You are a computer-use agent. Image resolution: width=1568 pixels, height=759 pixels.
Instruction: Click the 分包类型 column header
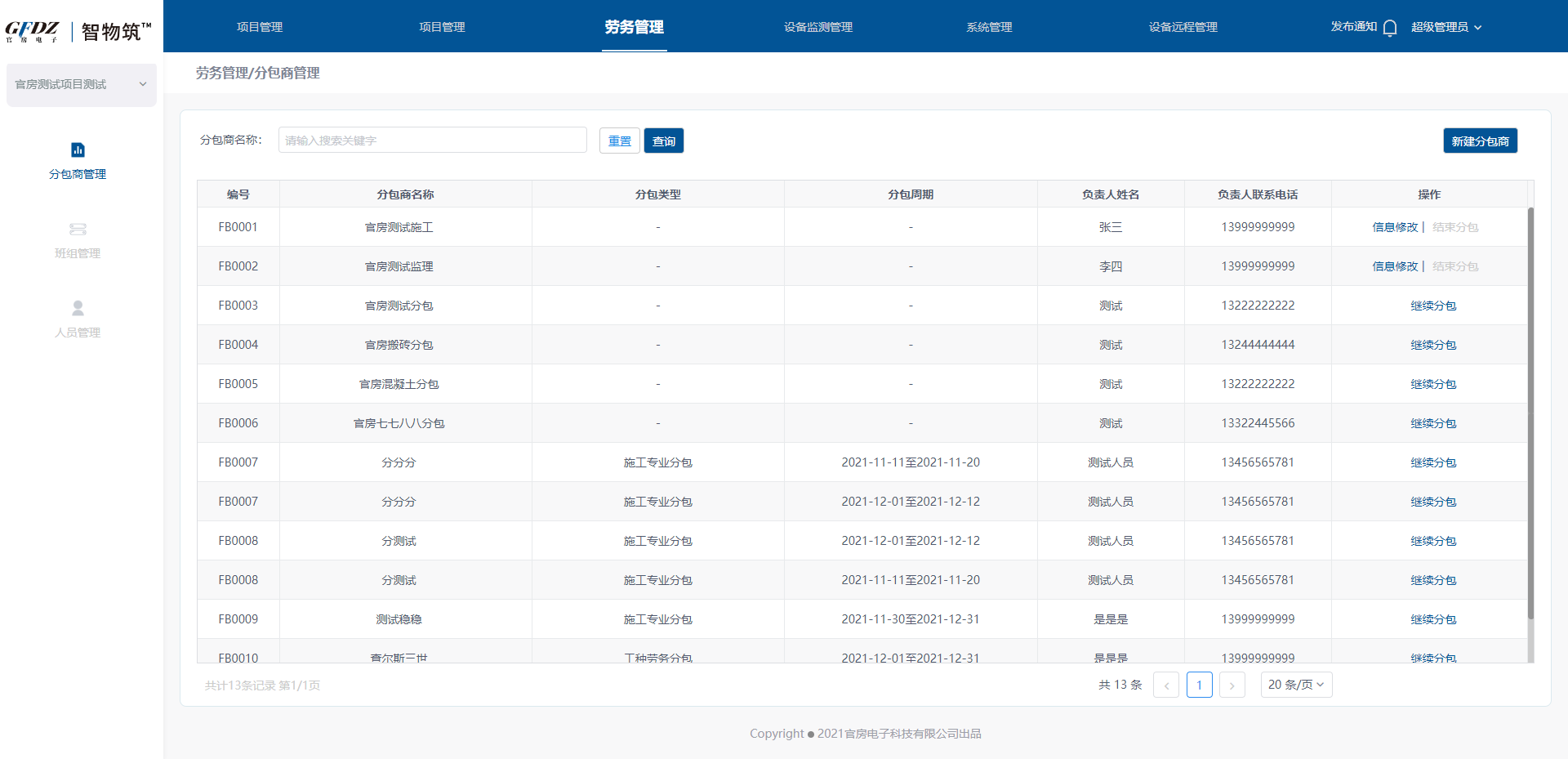point(658,194)
